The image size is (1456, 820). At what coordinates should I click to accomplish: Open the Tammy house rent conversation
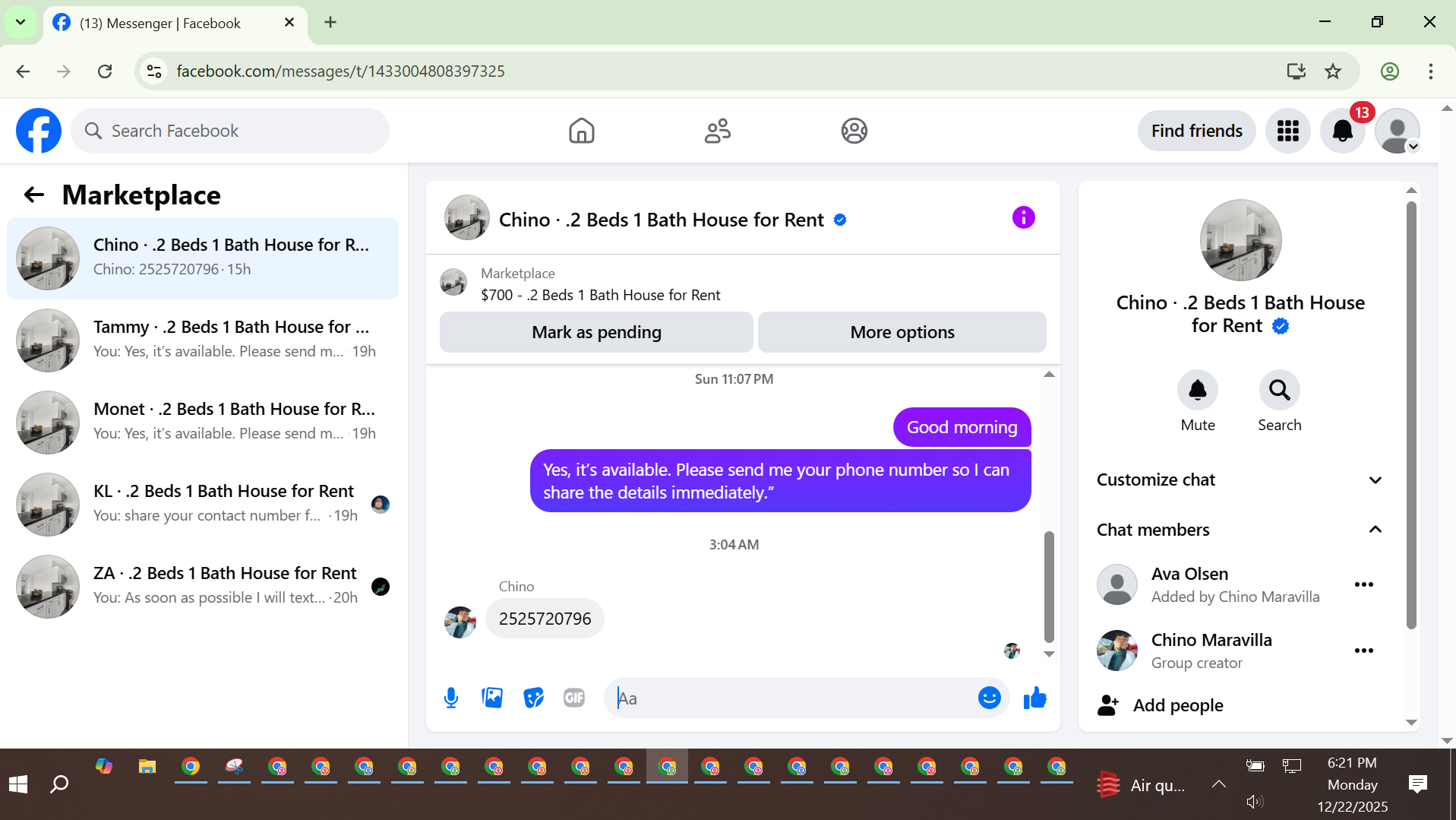pos(203,340)
